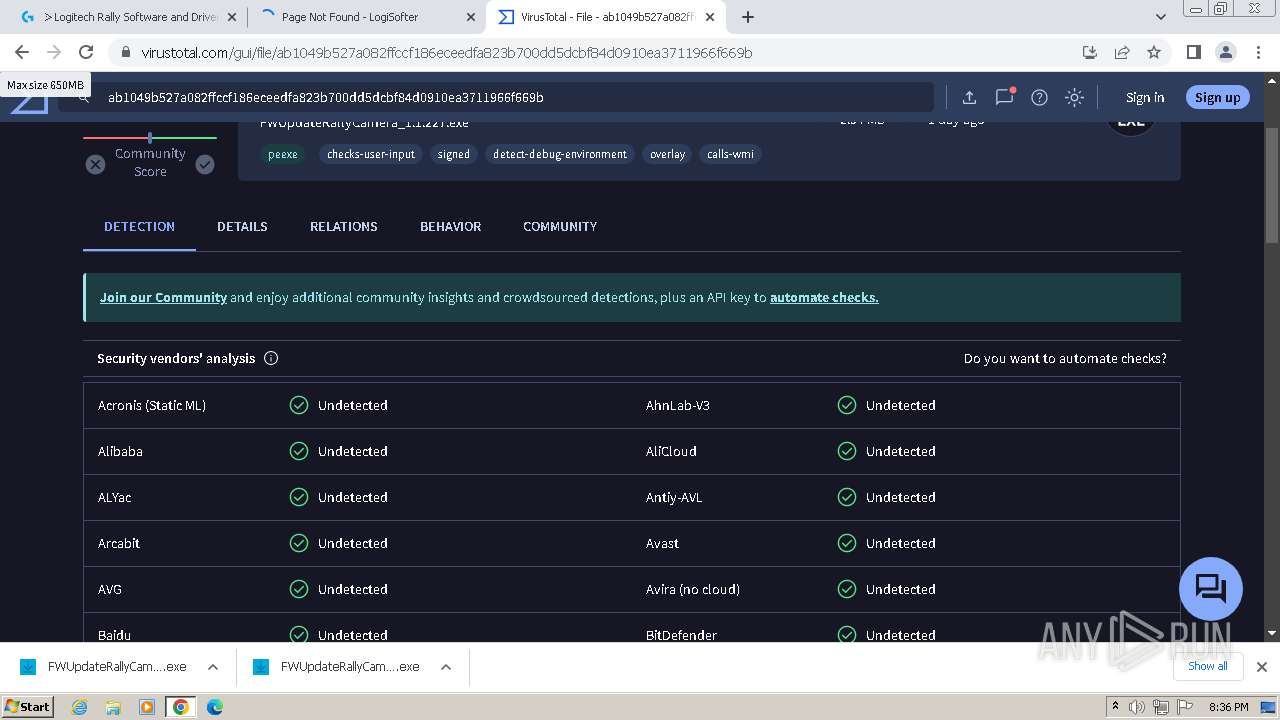Click the overlay tag
The image size is (1280, 720).
coord(667,154)
